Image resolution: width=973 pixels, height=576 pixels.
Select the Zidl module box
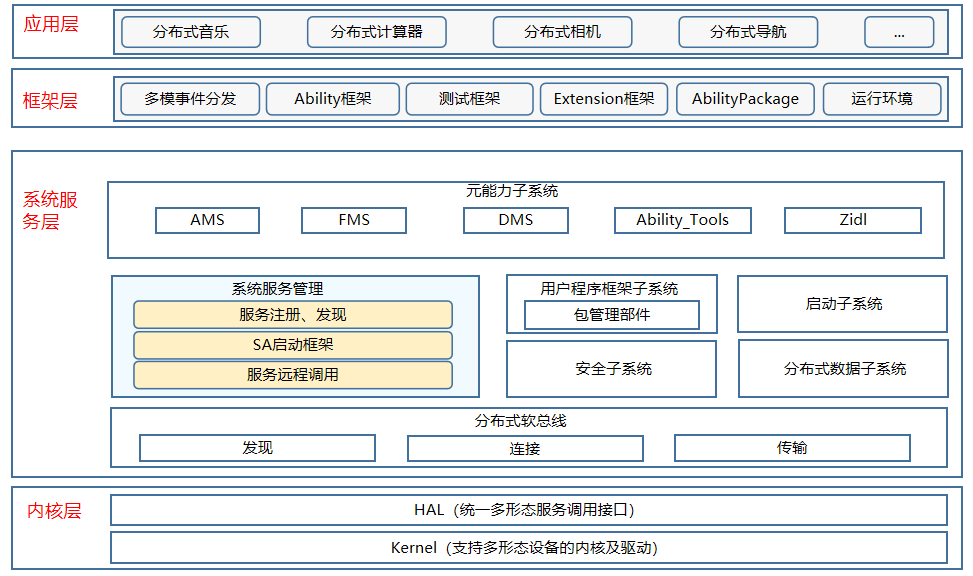(x=853, y=220)
